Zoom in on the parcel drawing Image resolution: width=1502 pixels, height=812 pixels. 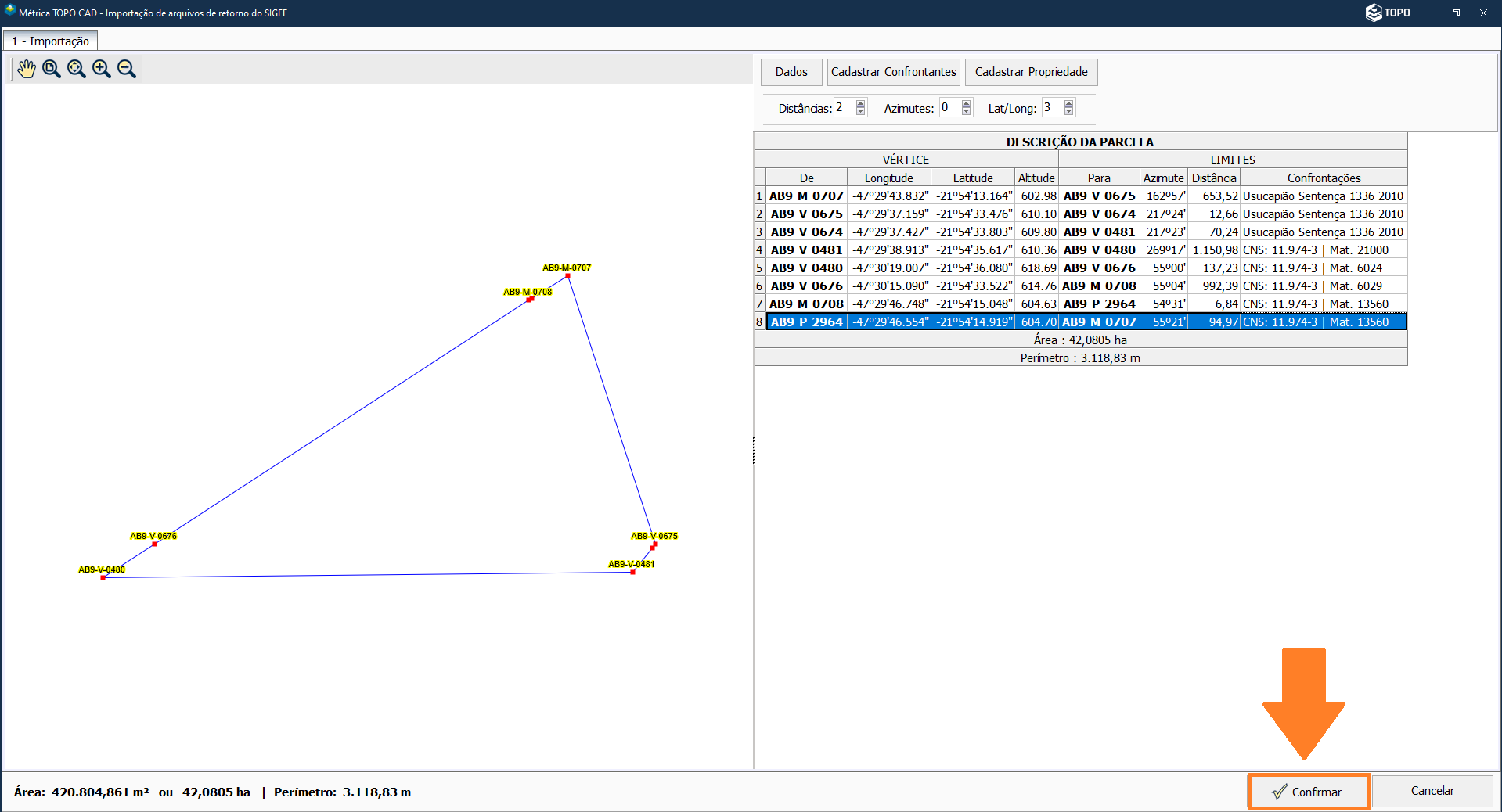[102, 69]
